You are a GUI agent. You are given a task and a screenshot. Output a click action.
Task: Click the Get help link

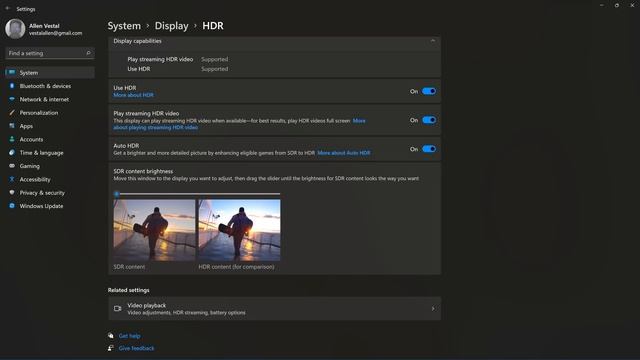[129, 336]
